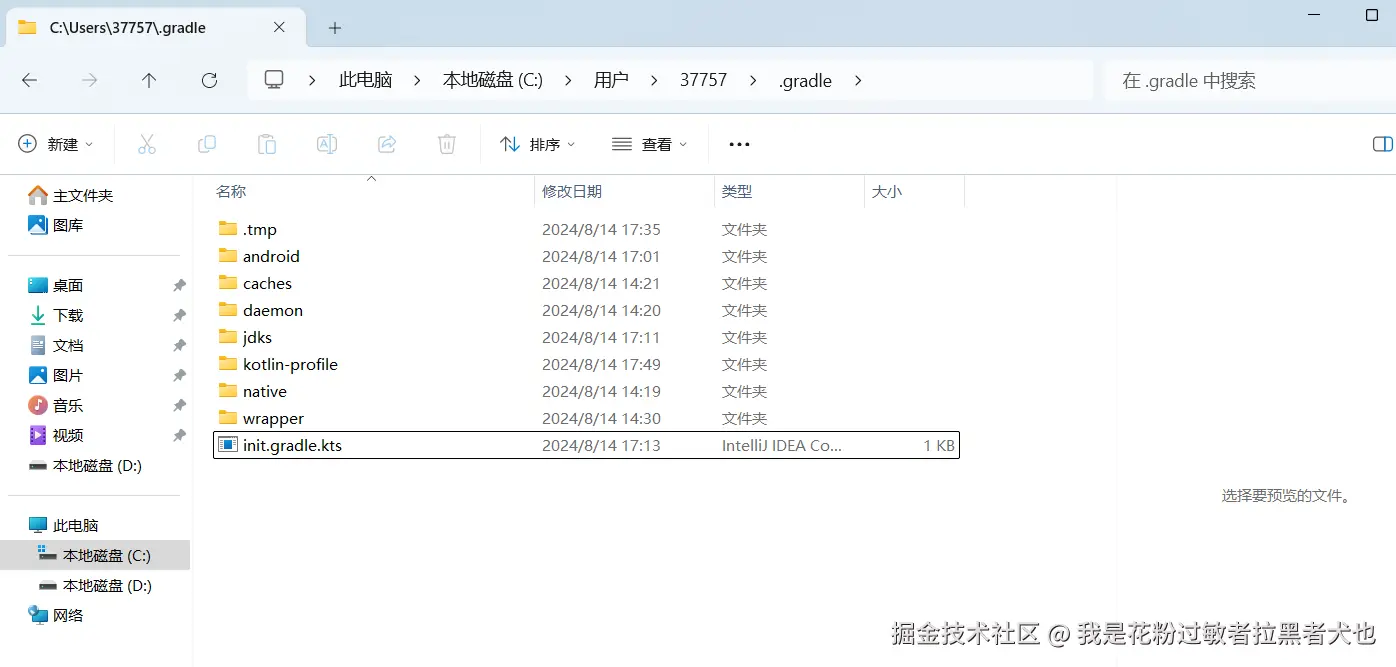Open the 排序 sort dropdown
The image size is (1396, 667).
(538, 144)
